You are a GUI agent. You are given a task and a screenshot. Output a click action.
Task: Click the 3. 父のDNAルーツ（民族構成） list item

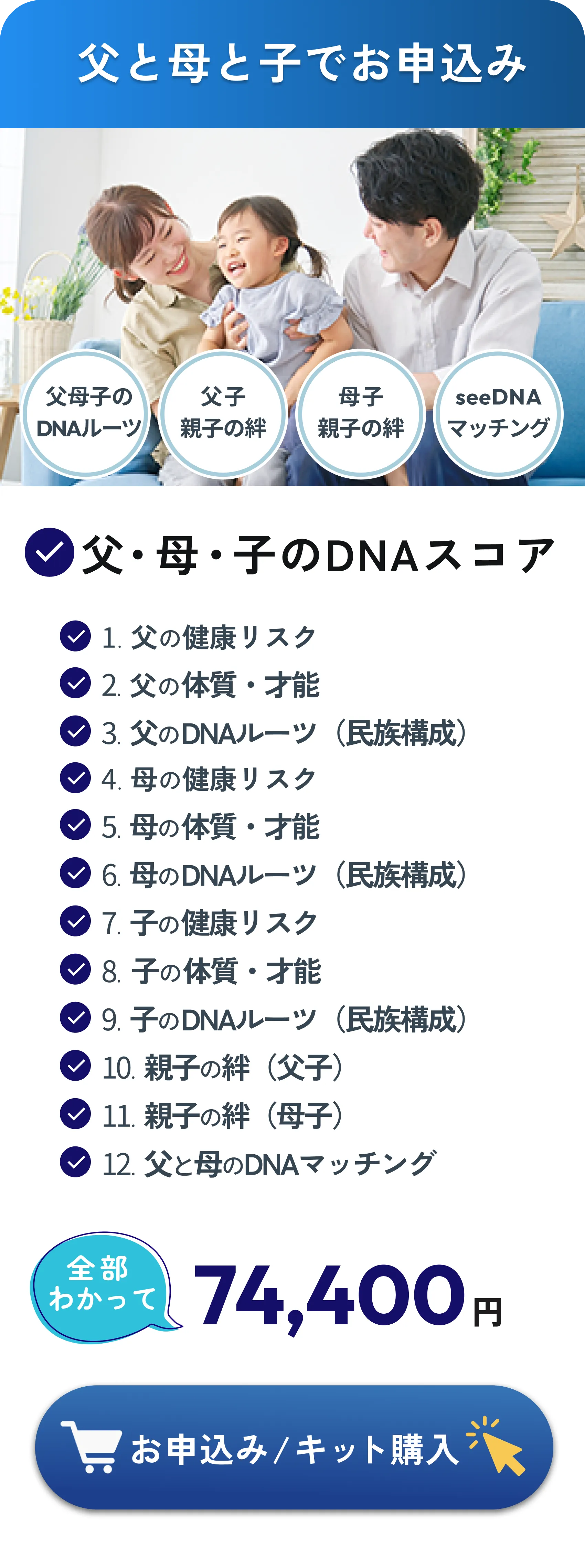285,732
